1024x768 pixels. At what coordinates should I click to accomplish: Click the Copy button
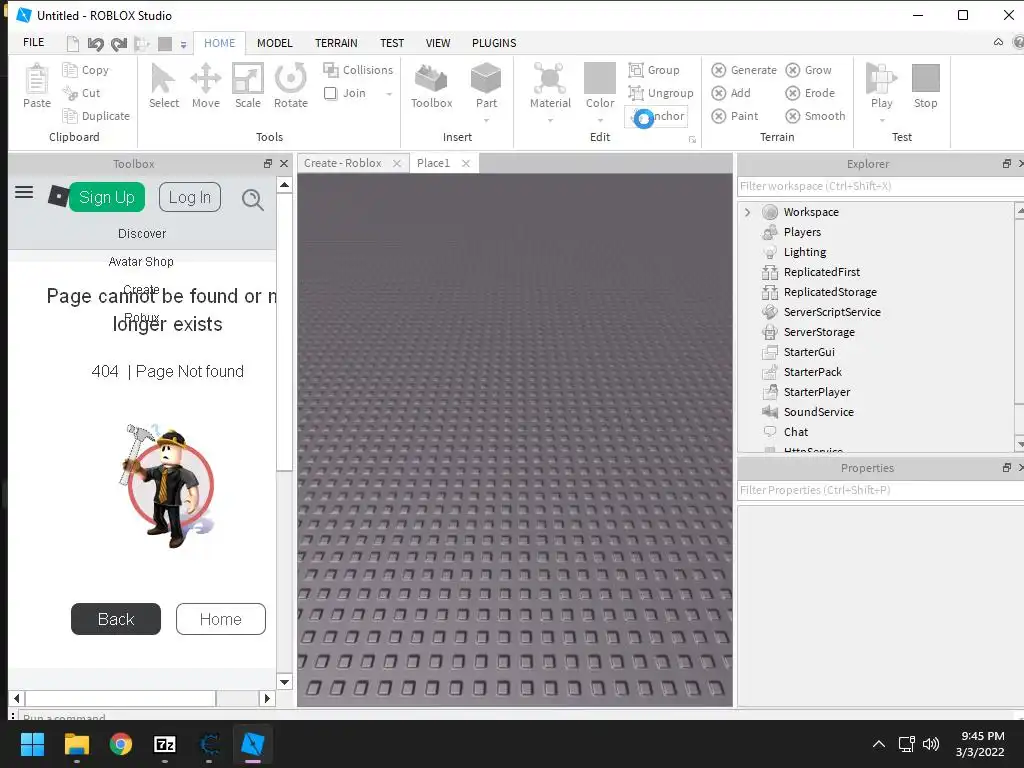coord(86,70)
